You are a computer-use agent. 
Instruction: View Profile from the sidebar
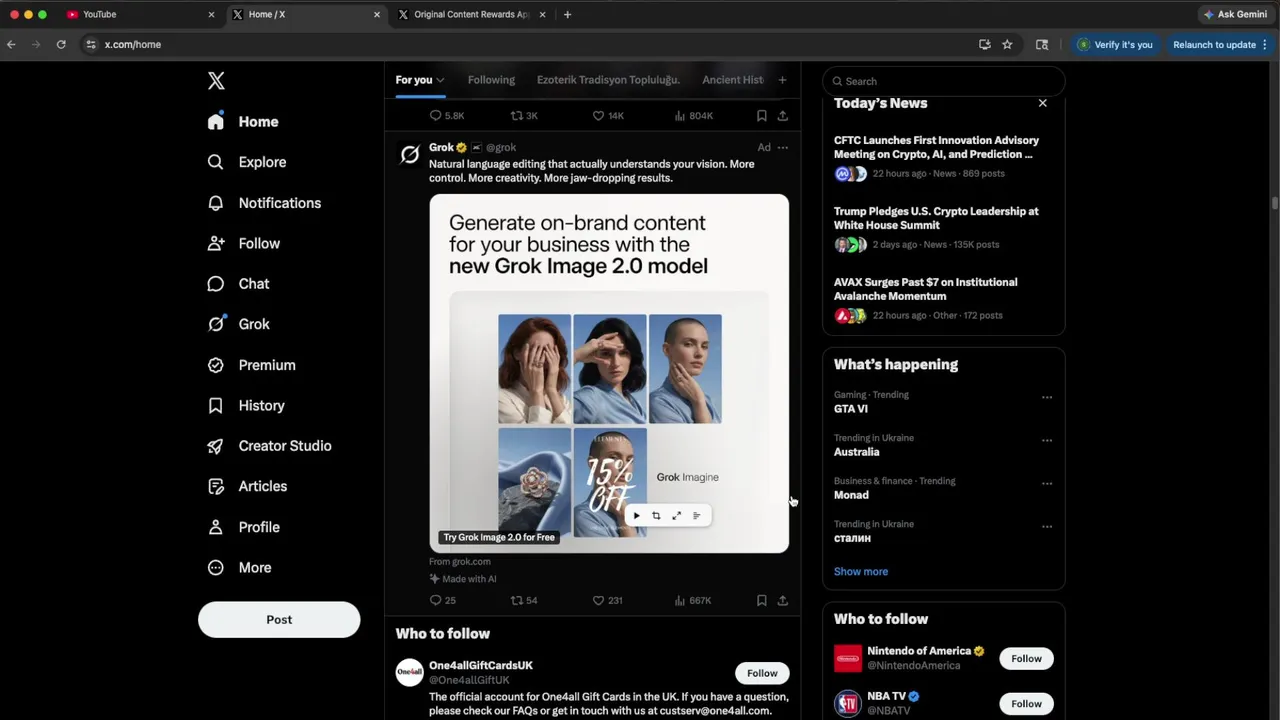(x=244, y=527)
